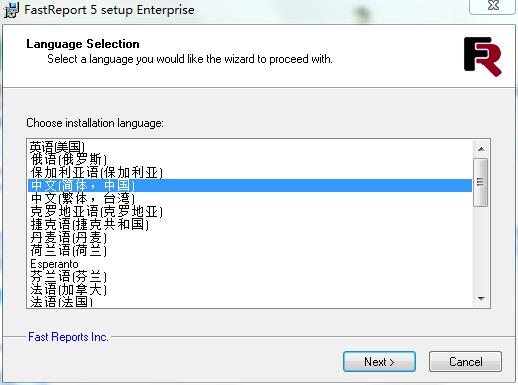Choose 保加利亚语(保加利亚) from list
The image size is (518, 385).
coord(250,173)
